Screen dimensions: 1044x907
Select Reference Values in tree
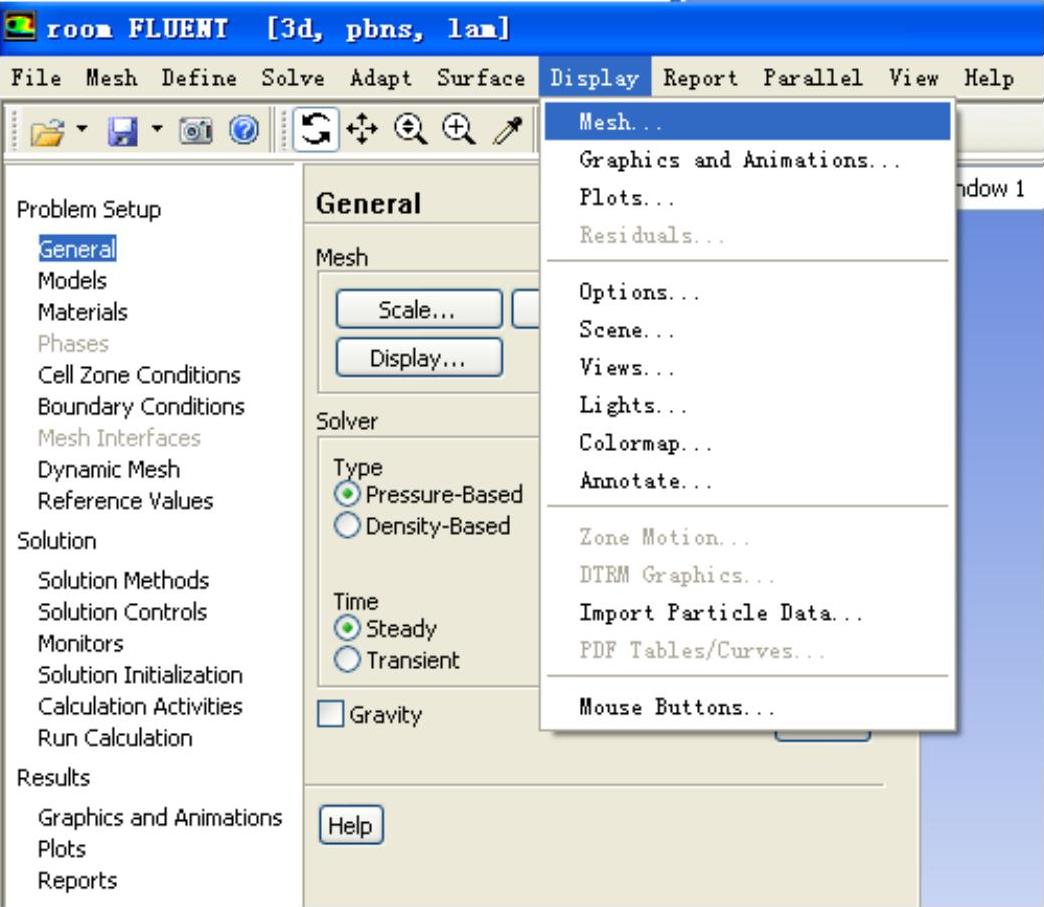pyautogui.click(x=125, y=501)
